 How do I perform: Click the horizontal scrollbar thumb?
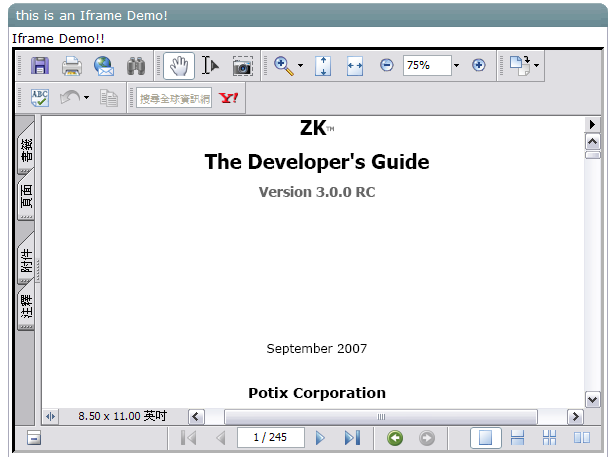click(381, 417)
